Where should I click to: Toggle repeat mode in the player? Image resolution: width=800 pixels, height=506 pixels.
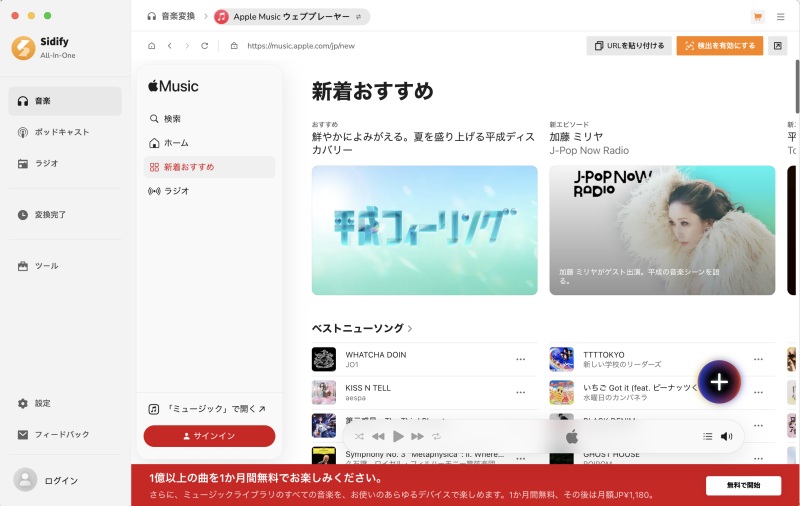tap(436, 436)
